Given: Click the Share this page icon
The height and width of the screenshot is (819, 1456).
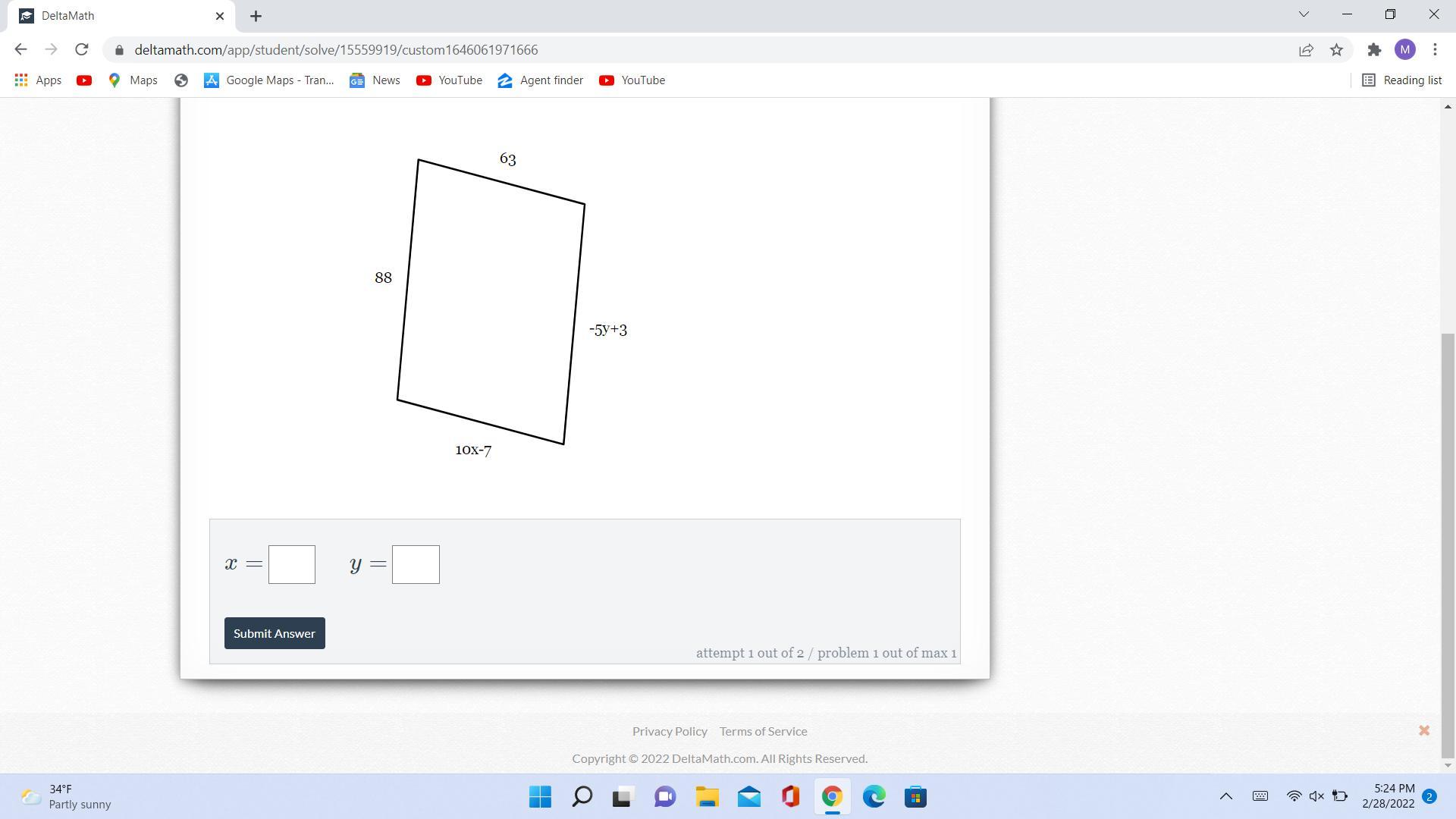Looking at the screenshot, I should pyautogui.click(x=1306, y=50).
